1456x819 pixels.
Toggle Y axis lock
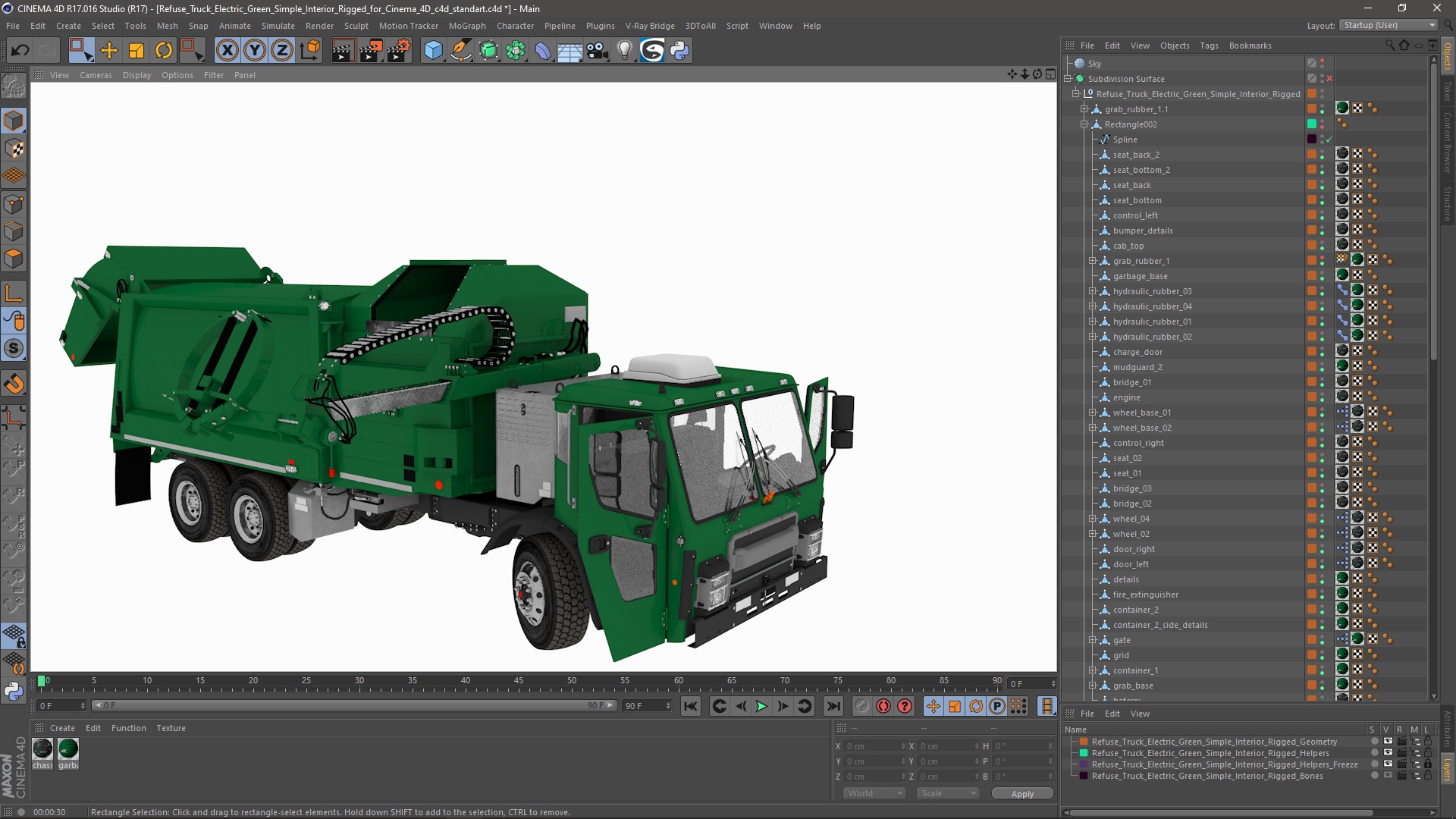255,51
